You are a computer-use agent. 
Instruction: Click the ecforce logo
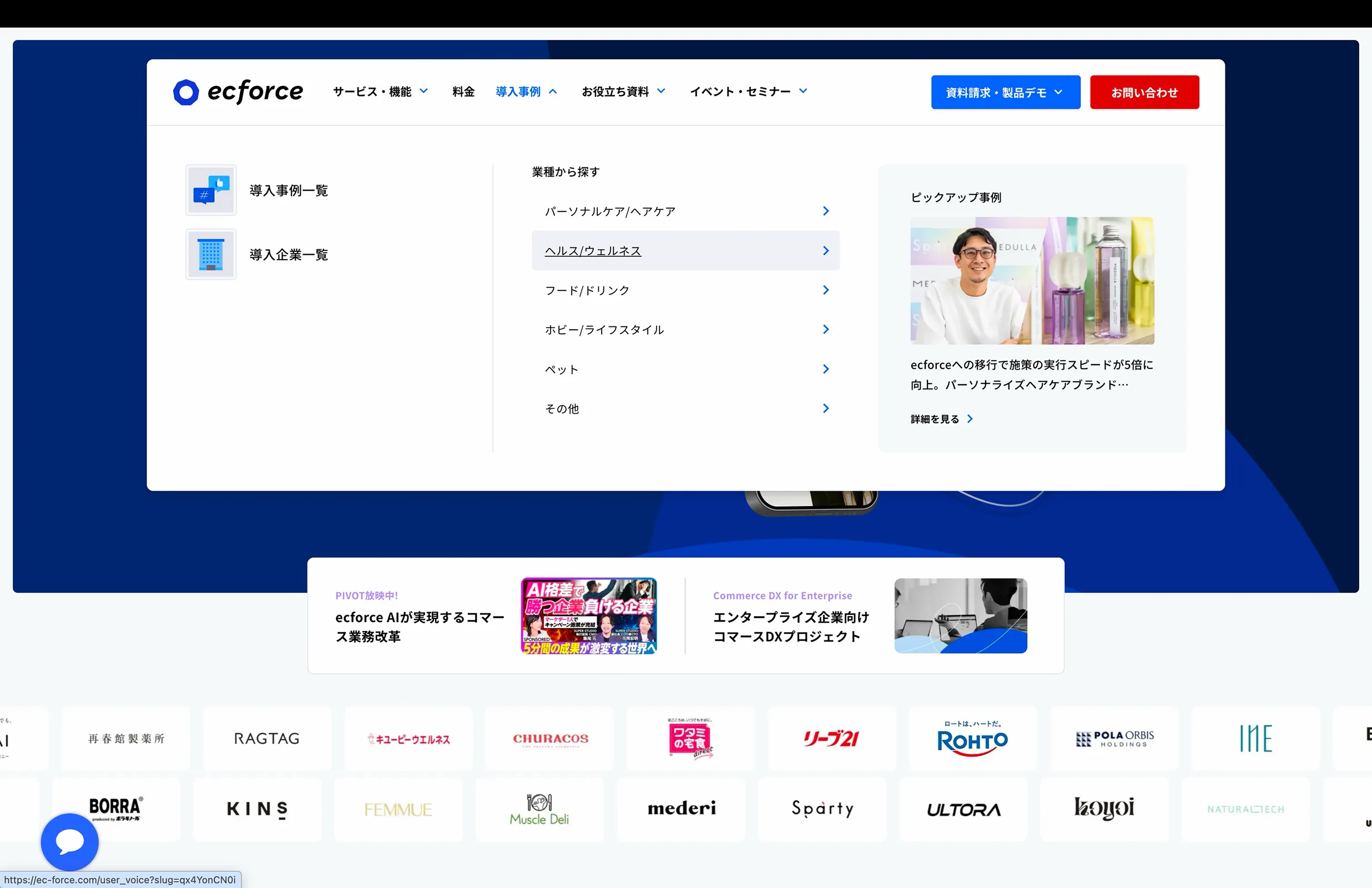click(238, 92)
